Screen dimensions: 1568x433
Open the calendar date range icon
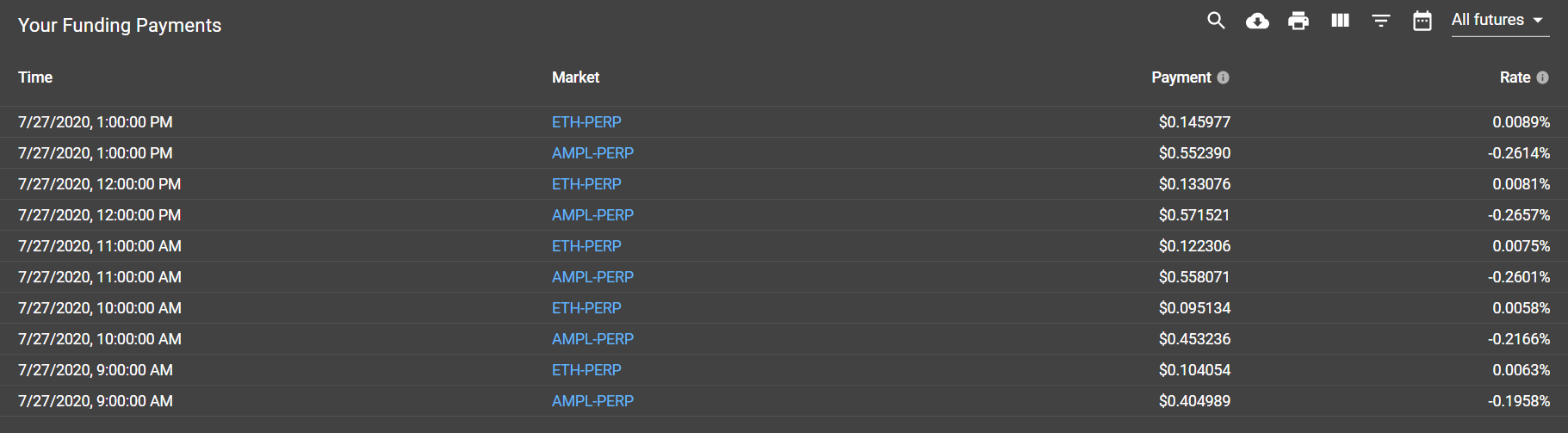coord(1422,21)
